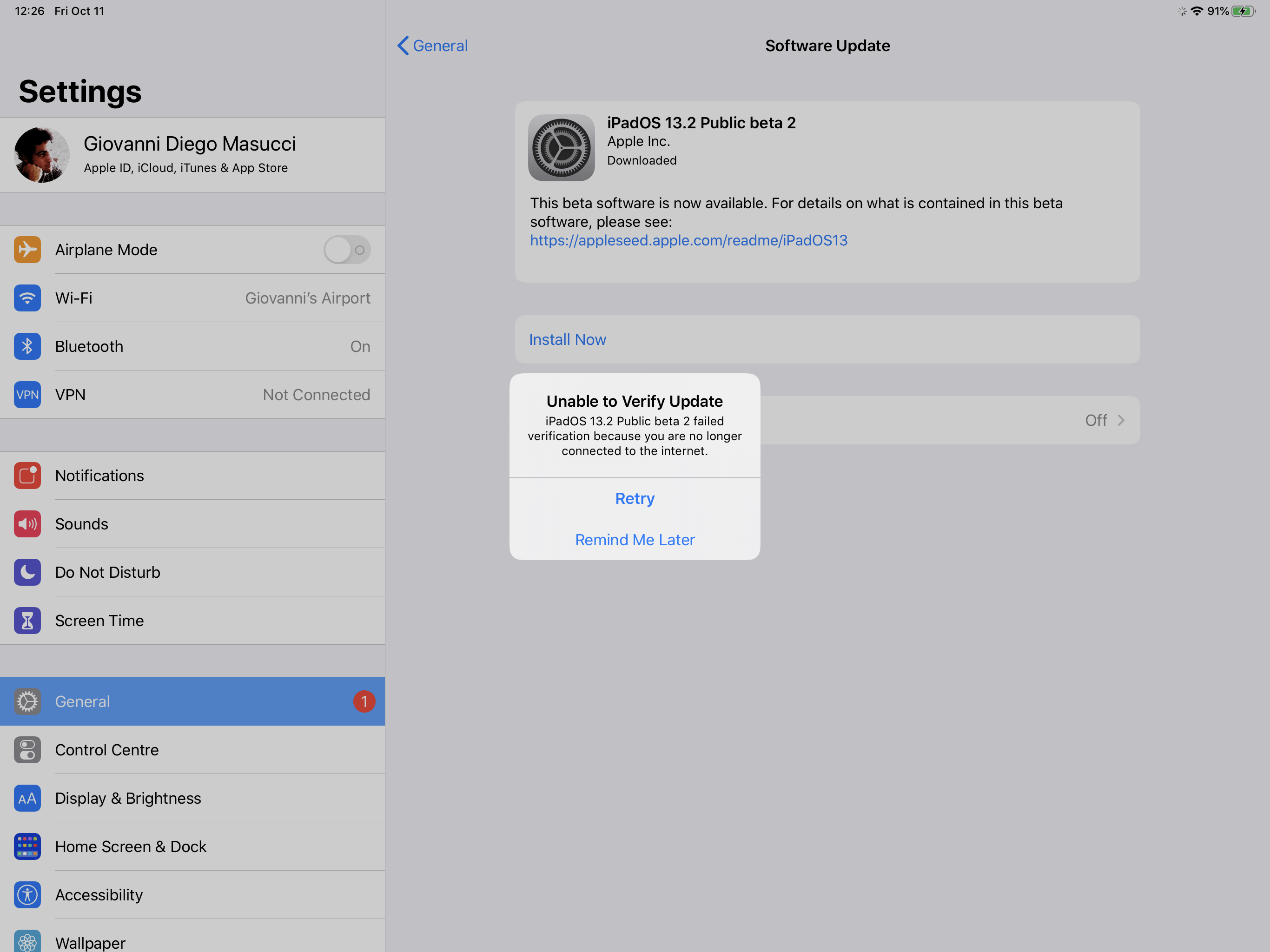Open Giovanni Diego Masucci Apple ID row

point(192,155)
